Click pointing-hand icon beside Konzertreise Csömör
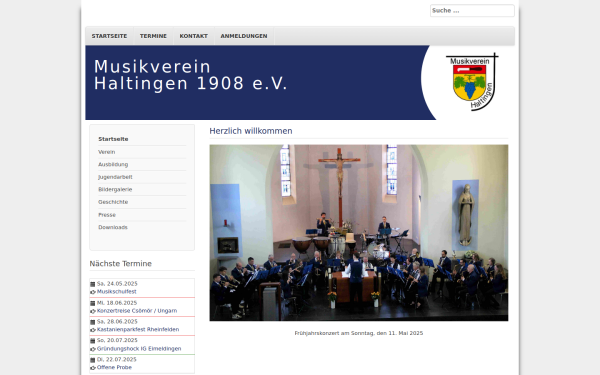This screenshot has height=375, width=600. [92, 311]
